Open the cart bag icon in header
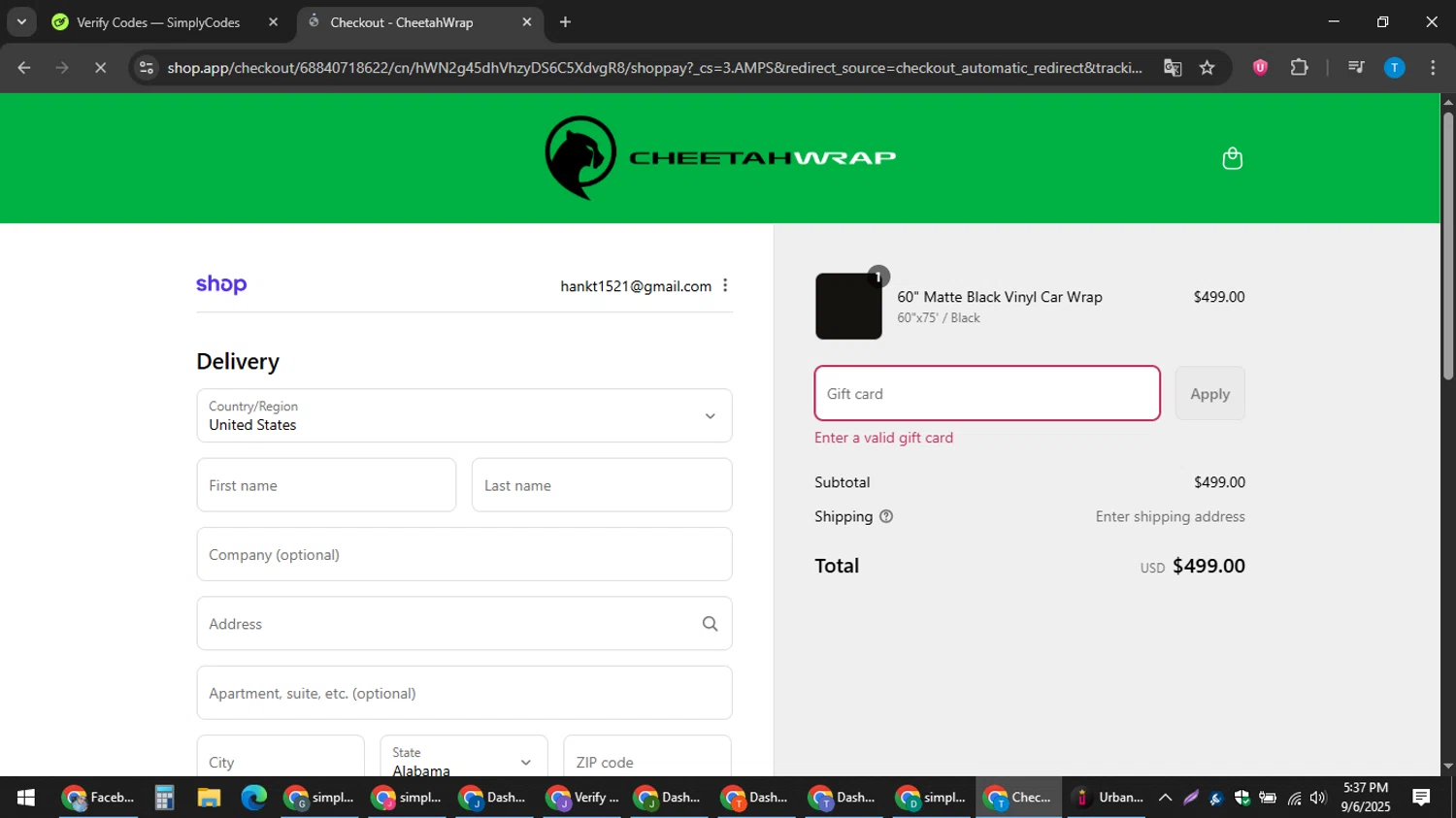This screenshot has height=818, width=1456. pos(1232,158)
